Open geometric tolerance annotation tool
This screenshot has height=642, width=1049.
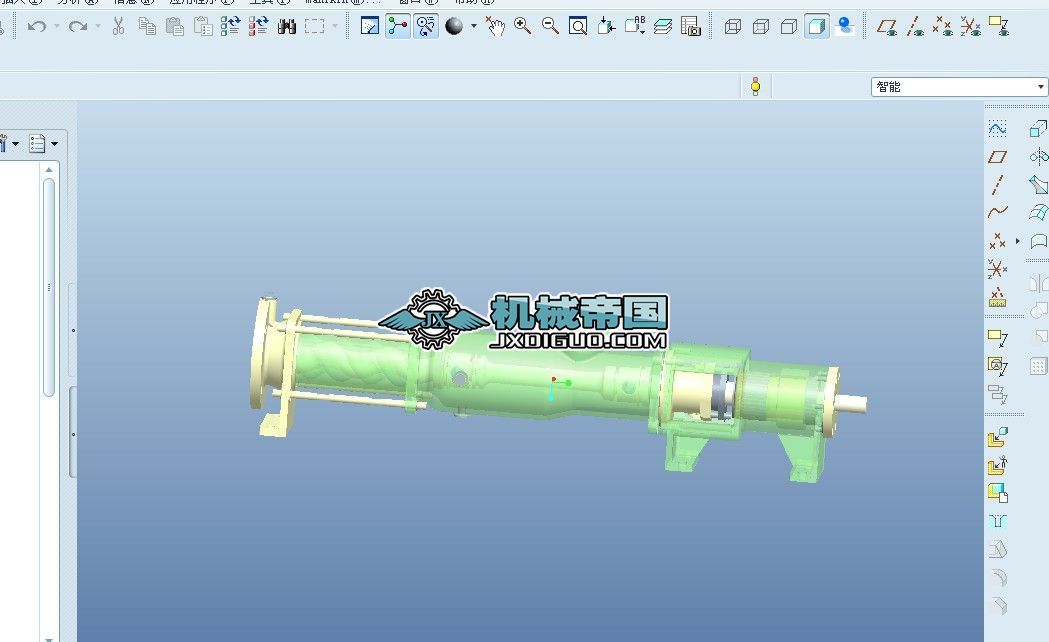pos(997,366)
